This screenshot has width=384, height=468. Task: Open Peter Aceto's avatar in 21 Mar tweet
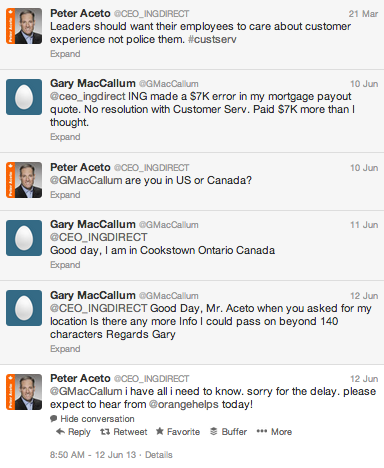[24, 26]
